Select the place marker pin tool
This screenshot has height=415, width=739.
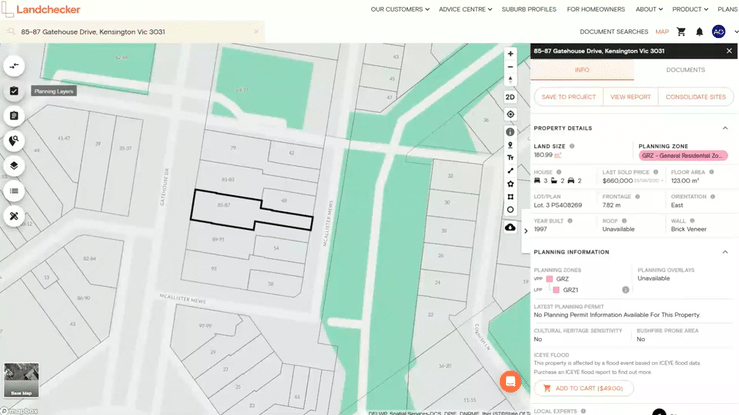tap(510, 145)
